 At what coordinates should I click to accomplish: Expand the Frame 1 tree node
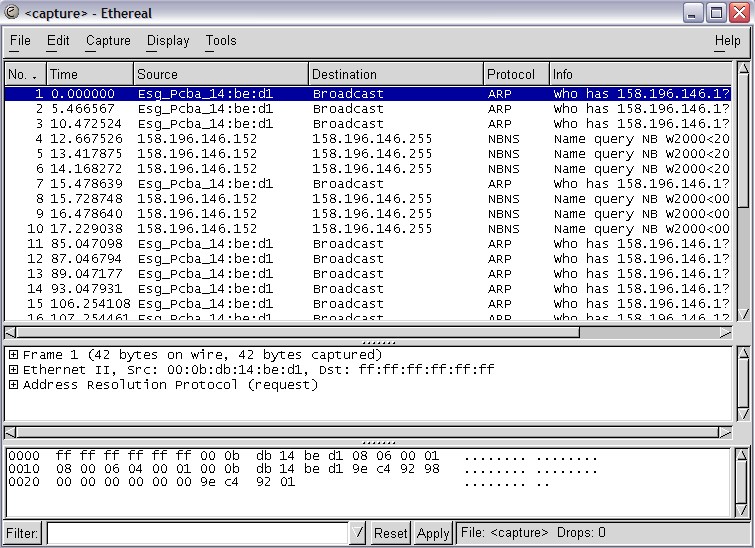[x=13, y=355]
